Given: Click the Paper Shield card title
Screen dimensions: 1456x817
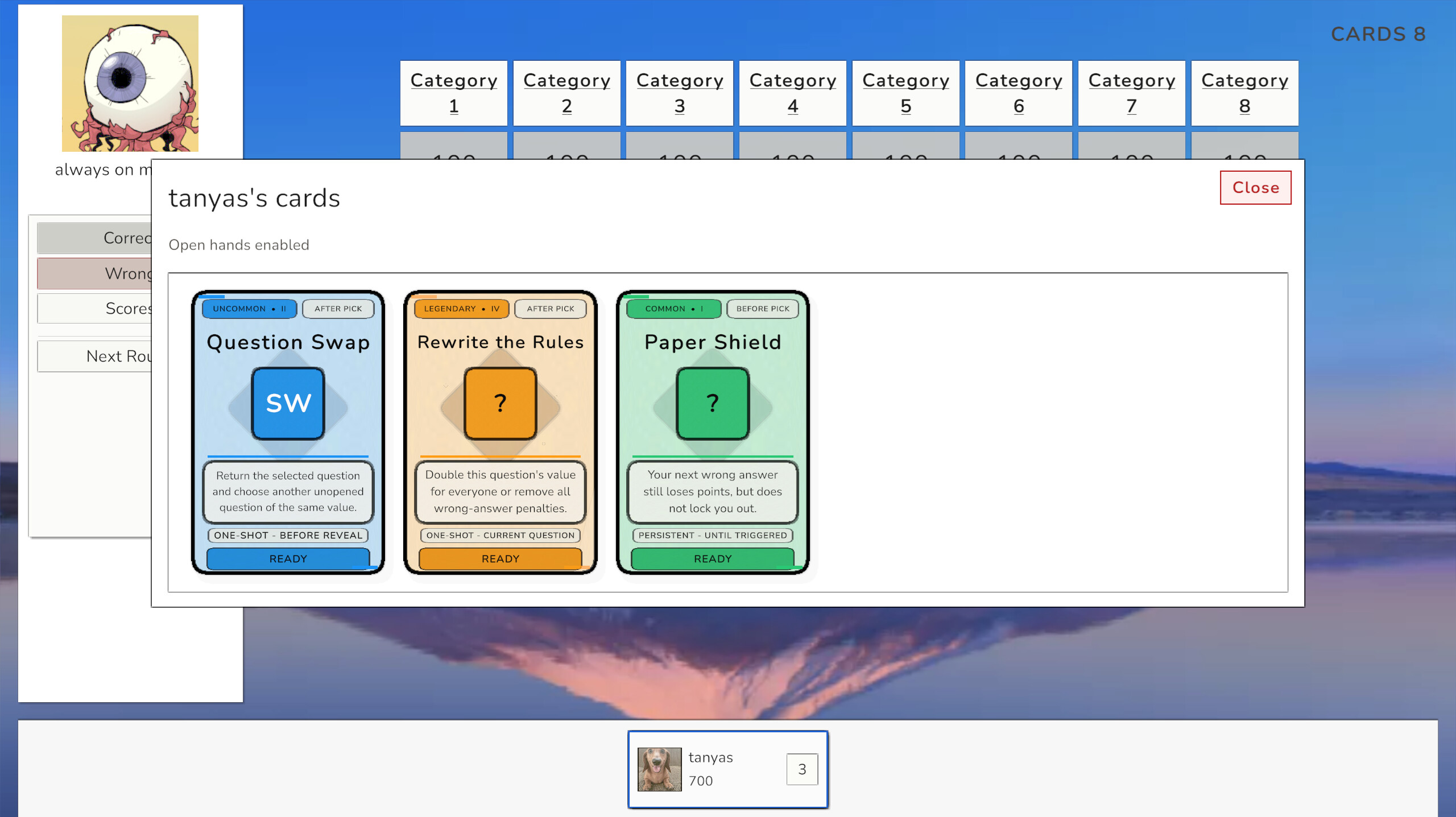Looking at the screenshot, I should [713, 342].
